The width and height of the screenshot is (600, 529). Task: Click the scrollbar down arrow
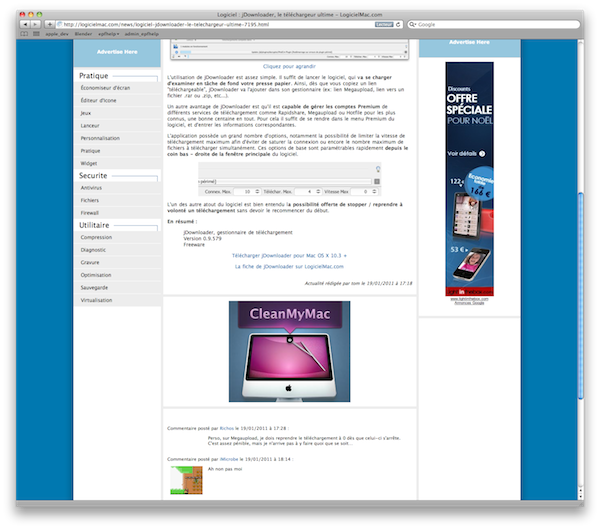point(581,495)
